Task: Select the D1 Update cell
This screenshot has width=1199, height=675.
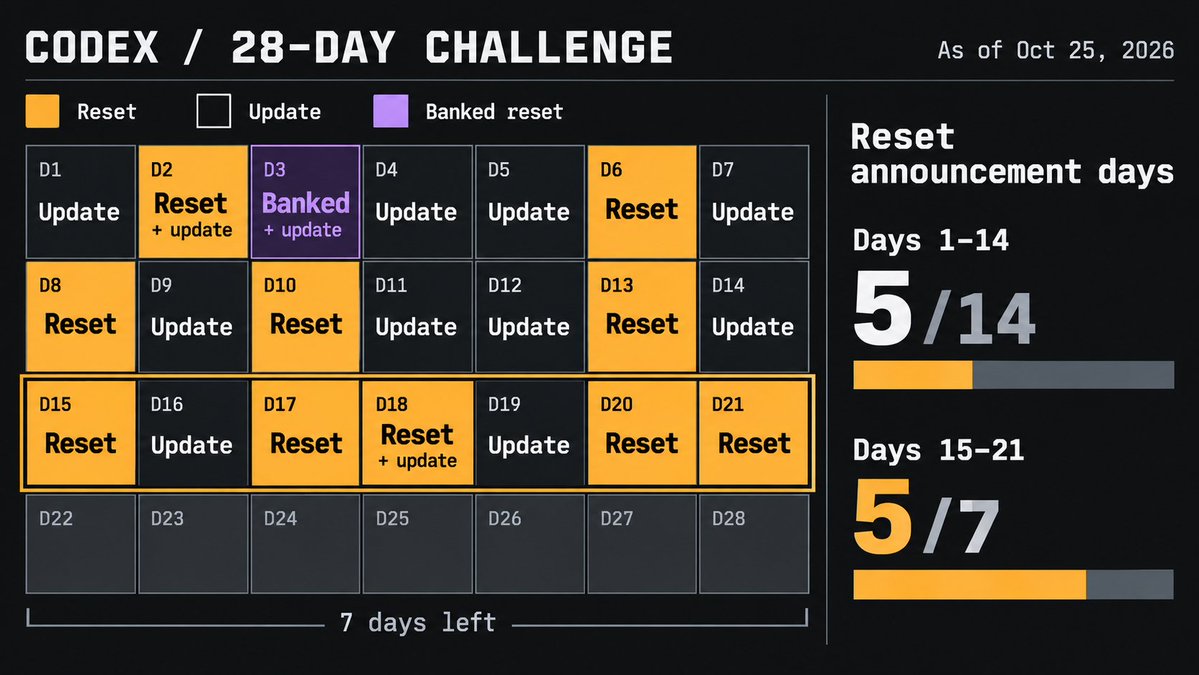Action: click(x=80, y=202)
